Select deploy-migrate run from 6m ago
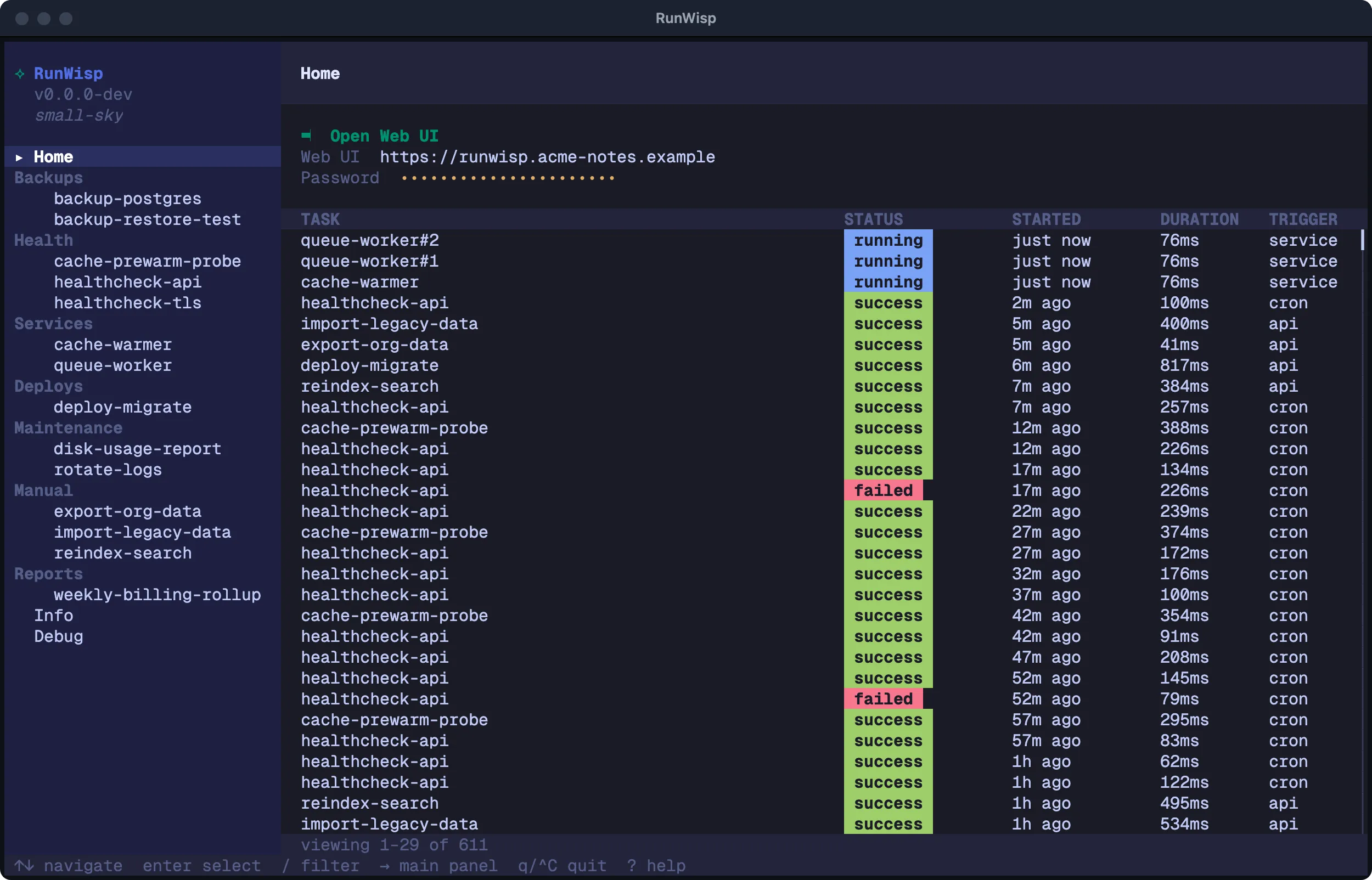 (x=821, y=366)
